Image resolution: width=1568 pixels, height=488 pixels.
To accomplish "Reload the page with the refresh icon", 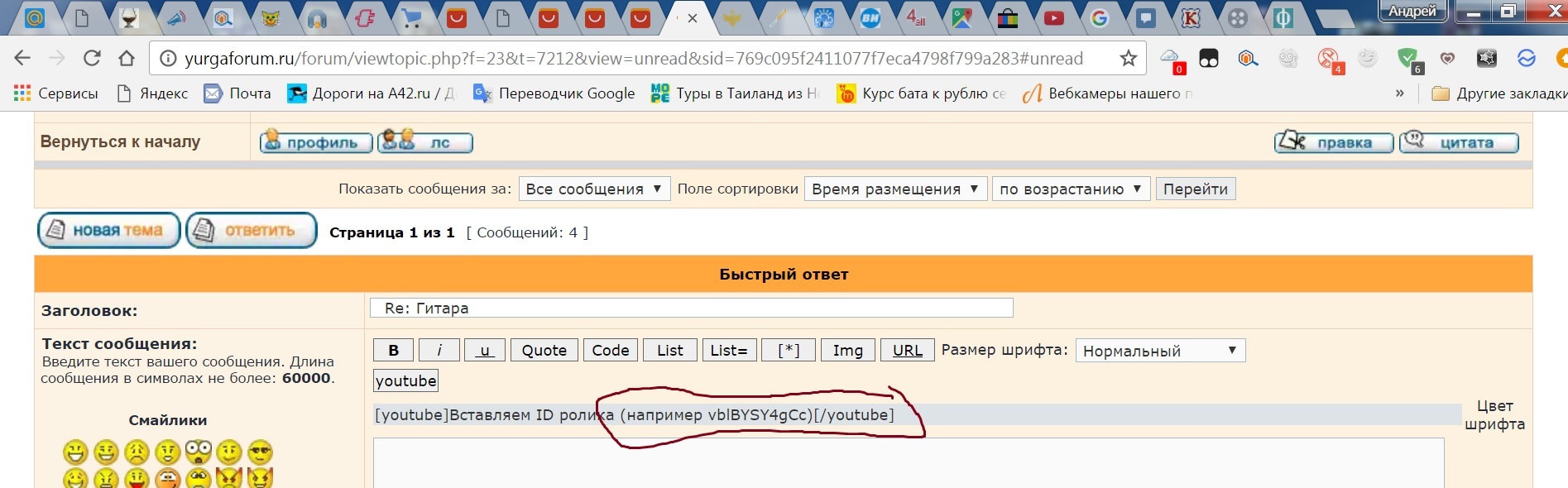I will point(92,58).
